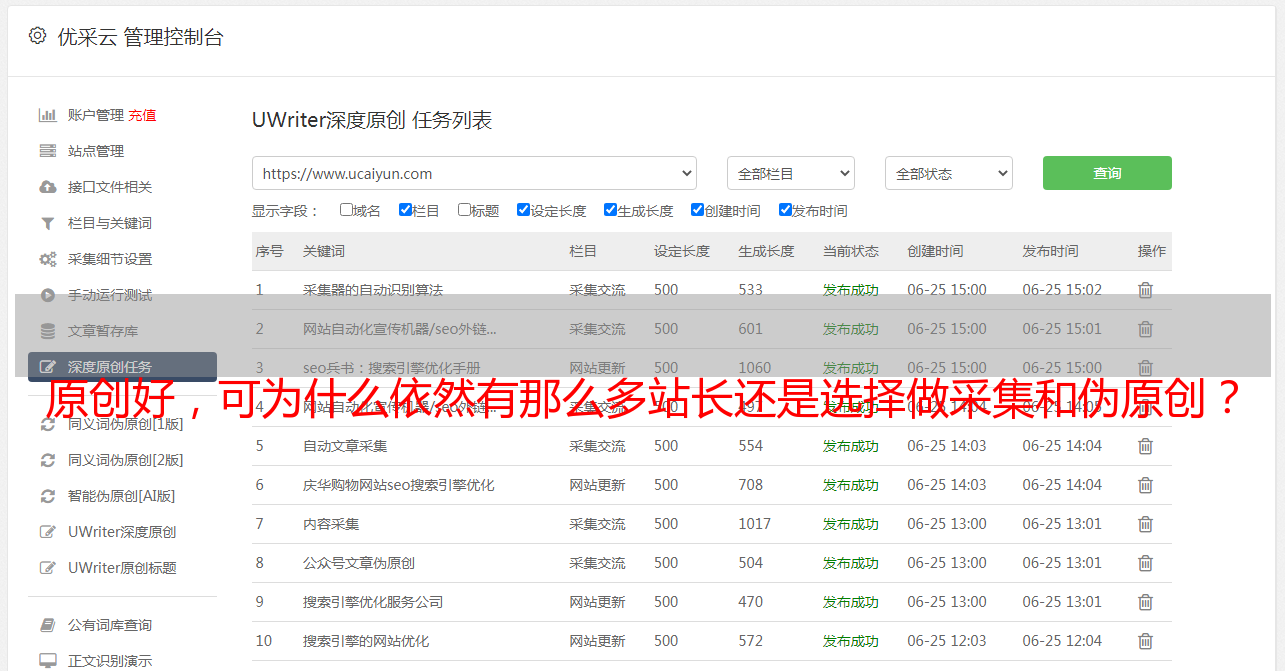Image resolution: width=1285 pixels, height=671 pixels.
Task: Click the 发布成功 status in row 7
Action: click(851, 524)
